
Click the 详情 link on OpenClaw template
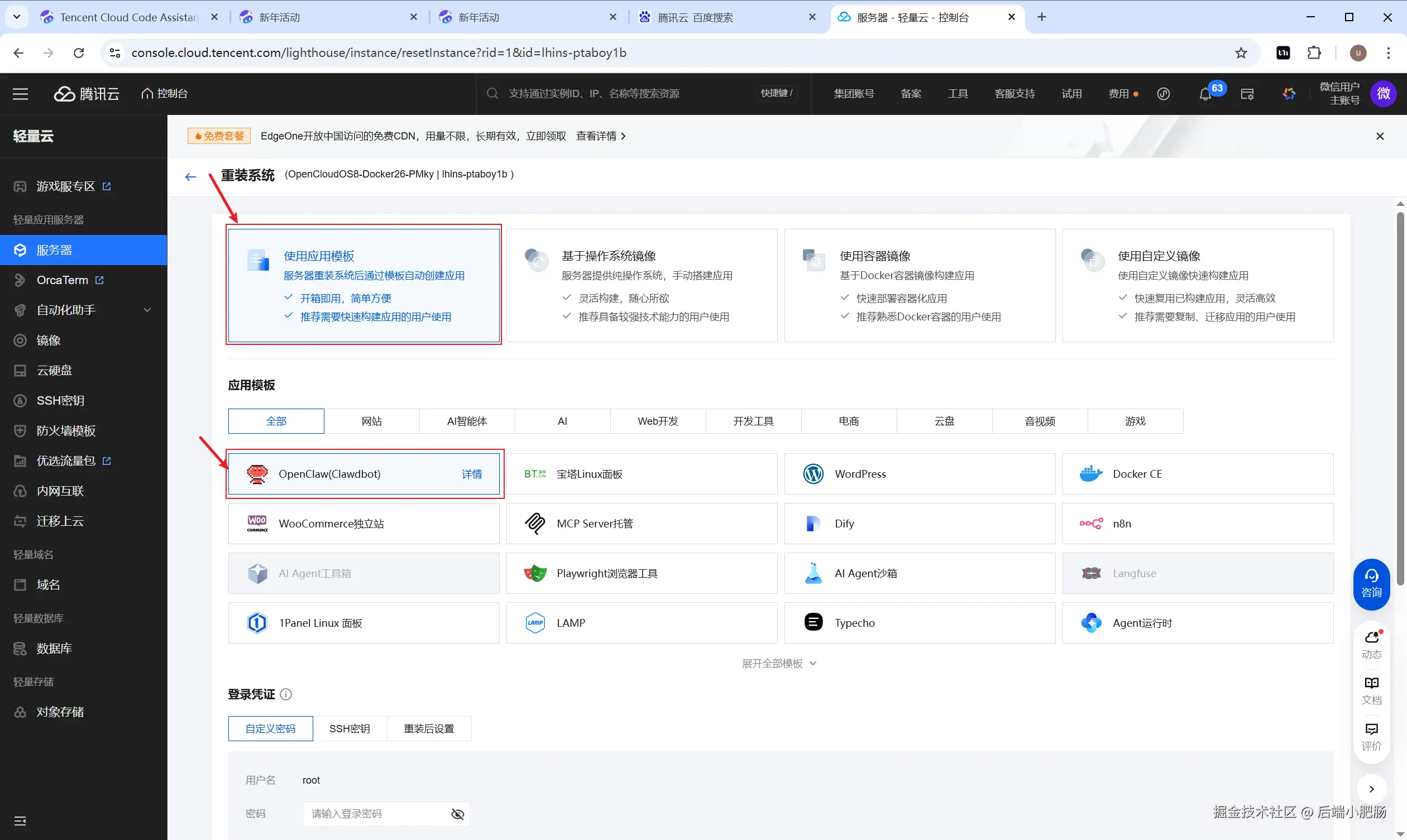click(472, 474)
